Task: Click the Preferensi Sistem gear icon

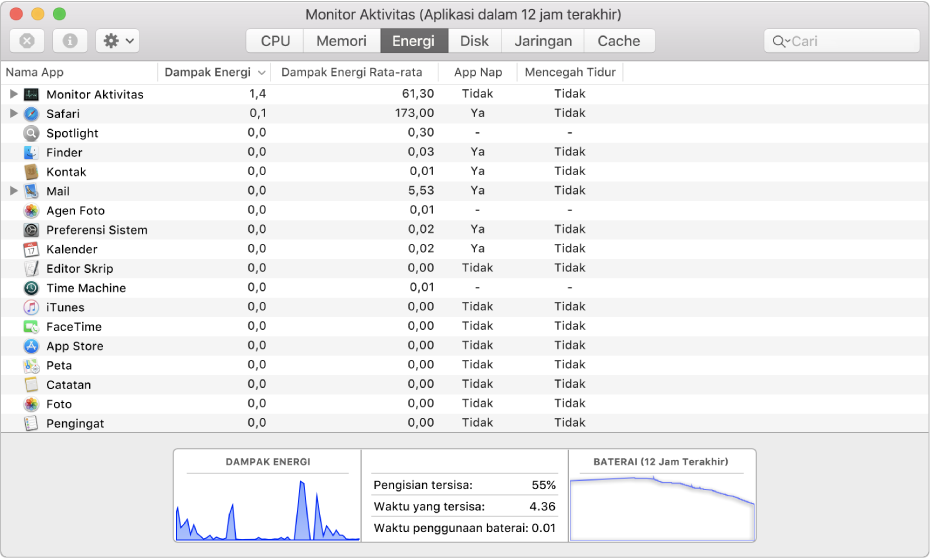Action: tap(31, 230)
